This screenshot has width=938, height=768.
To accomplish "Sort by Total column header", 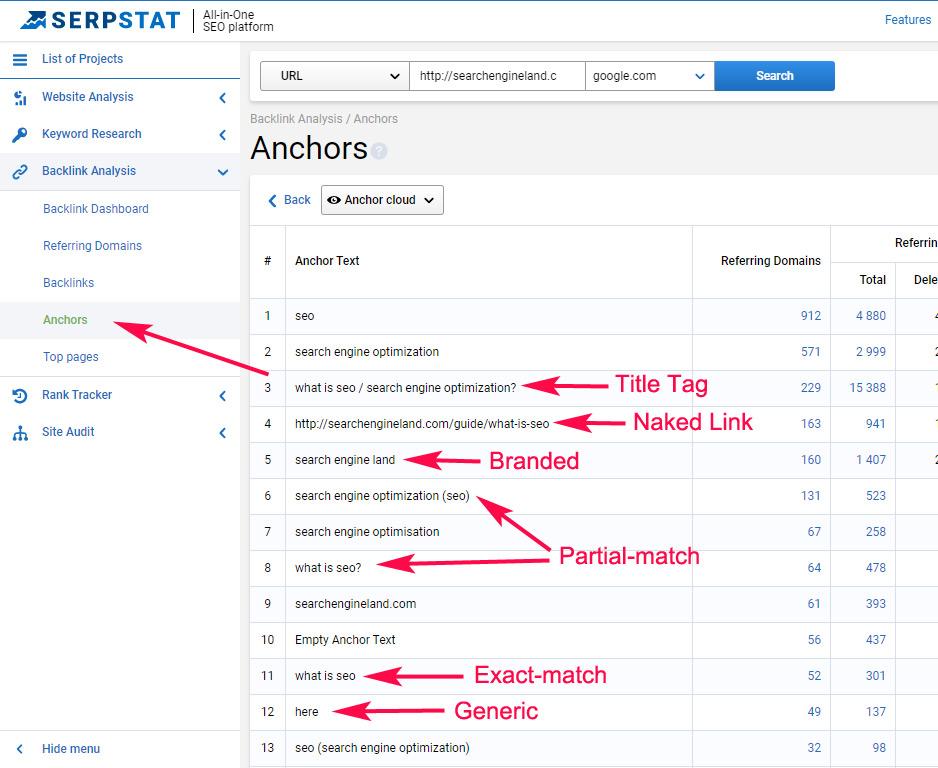I will point(873,279).
